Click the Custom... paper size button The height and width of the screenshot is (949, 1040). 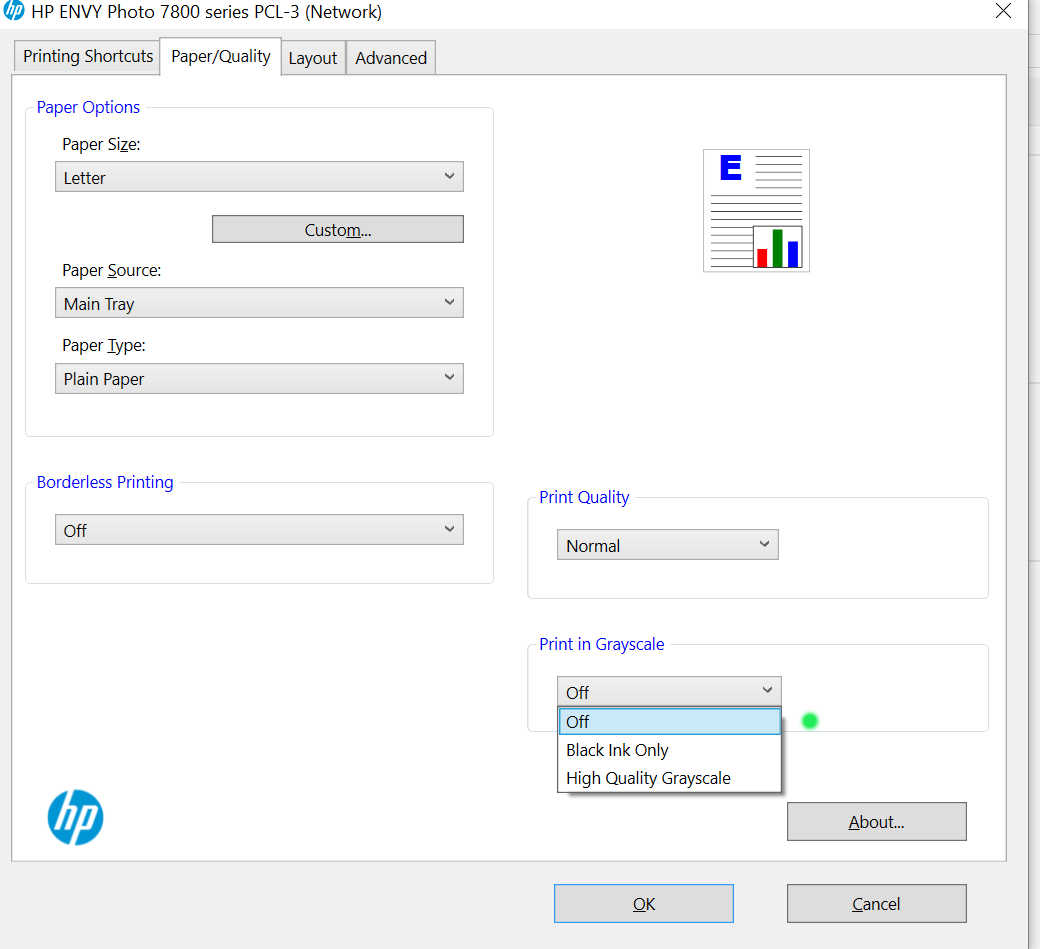click(x=337, y=229)
